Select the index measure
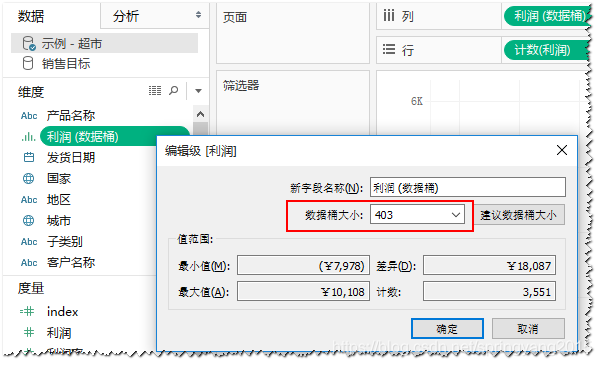 coord(63,311)
